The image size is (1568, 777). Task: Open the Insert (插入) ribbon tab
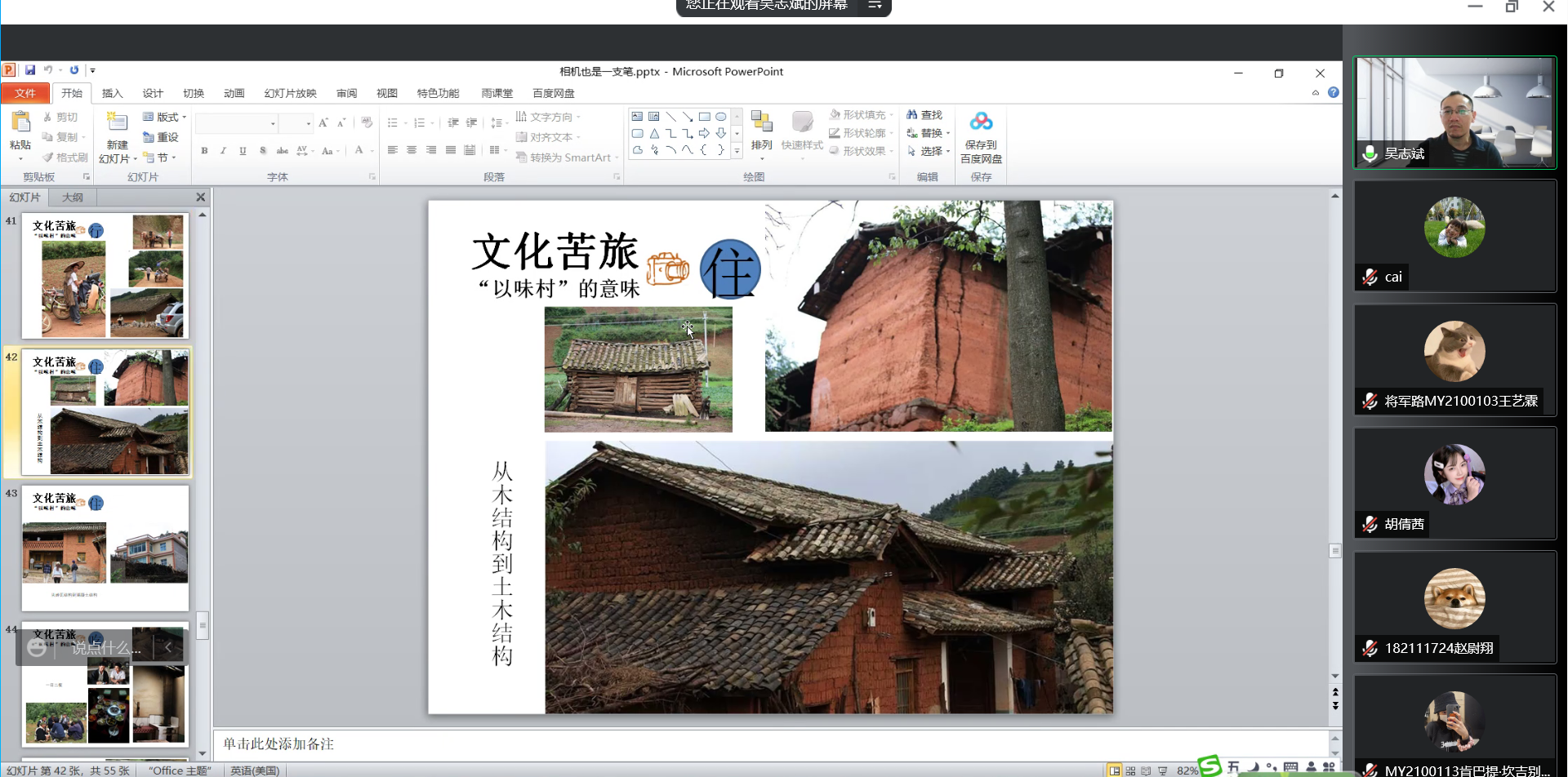pos(112,93)
